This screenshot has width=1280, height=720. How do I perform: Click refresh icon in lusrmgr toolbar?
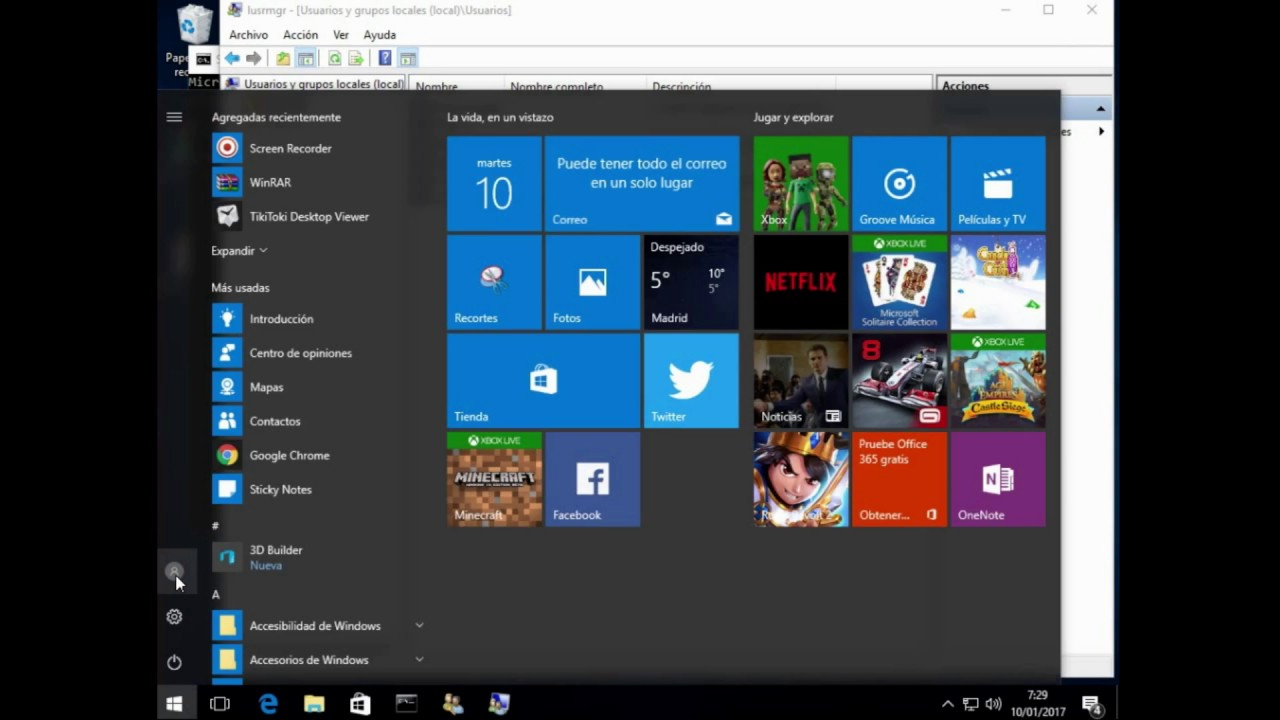(334, 59)
